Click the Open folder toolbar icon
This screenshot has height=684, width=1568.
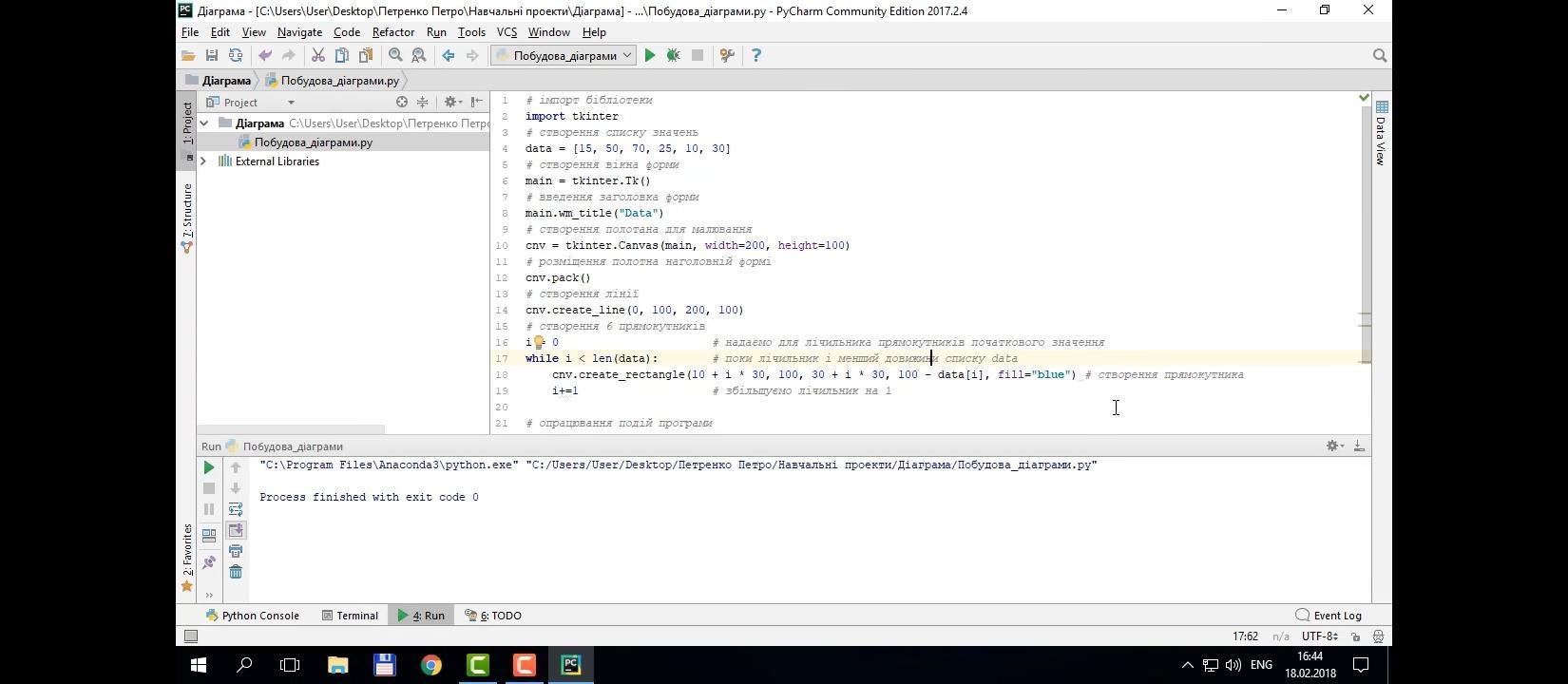coord(188,56)
